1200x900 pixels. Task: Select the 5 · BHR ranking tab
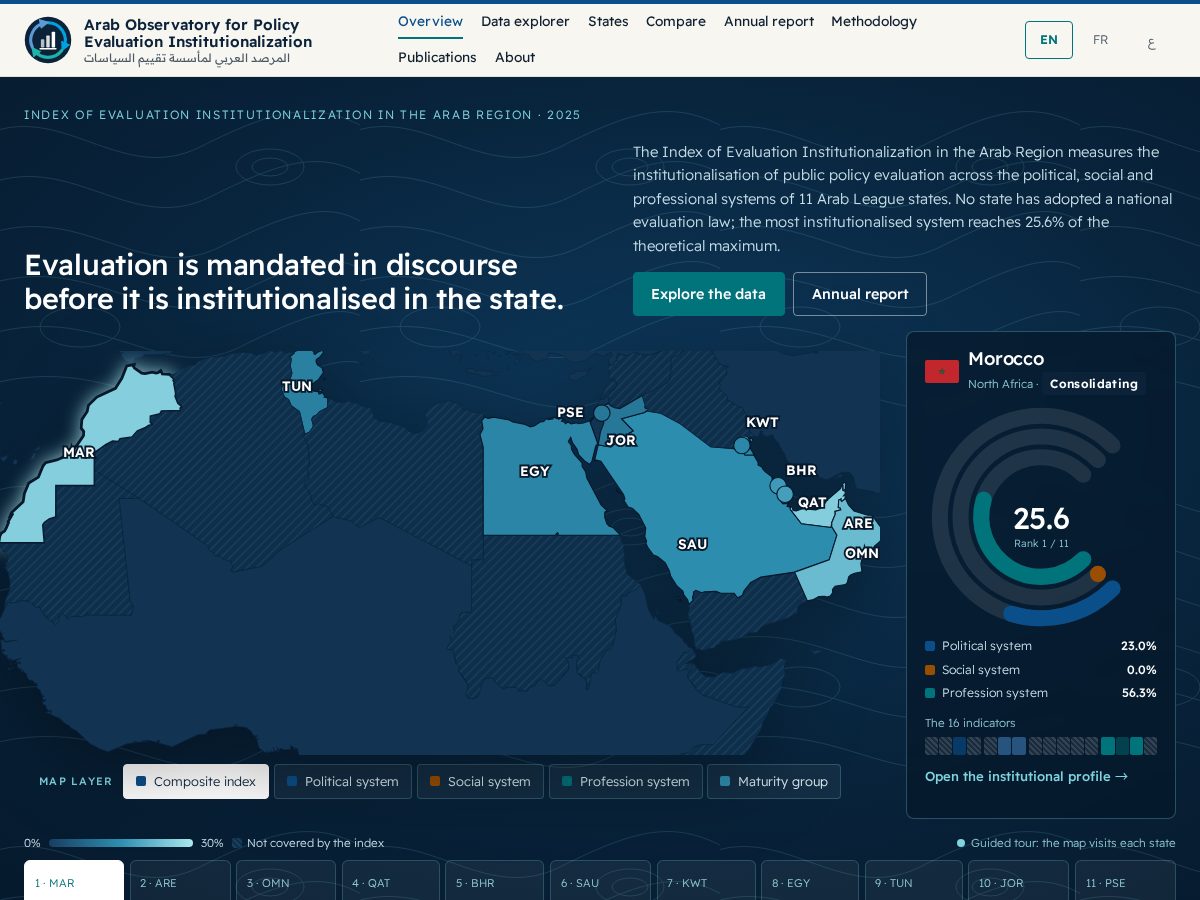494,881
